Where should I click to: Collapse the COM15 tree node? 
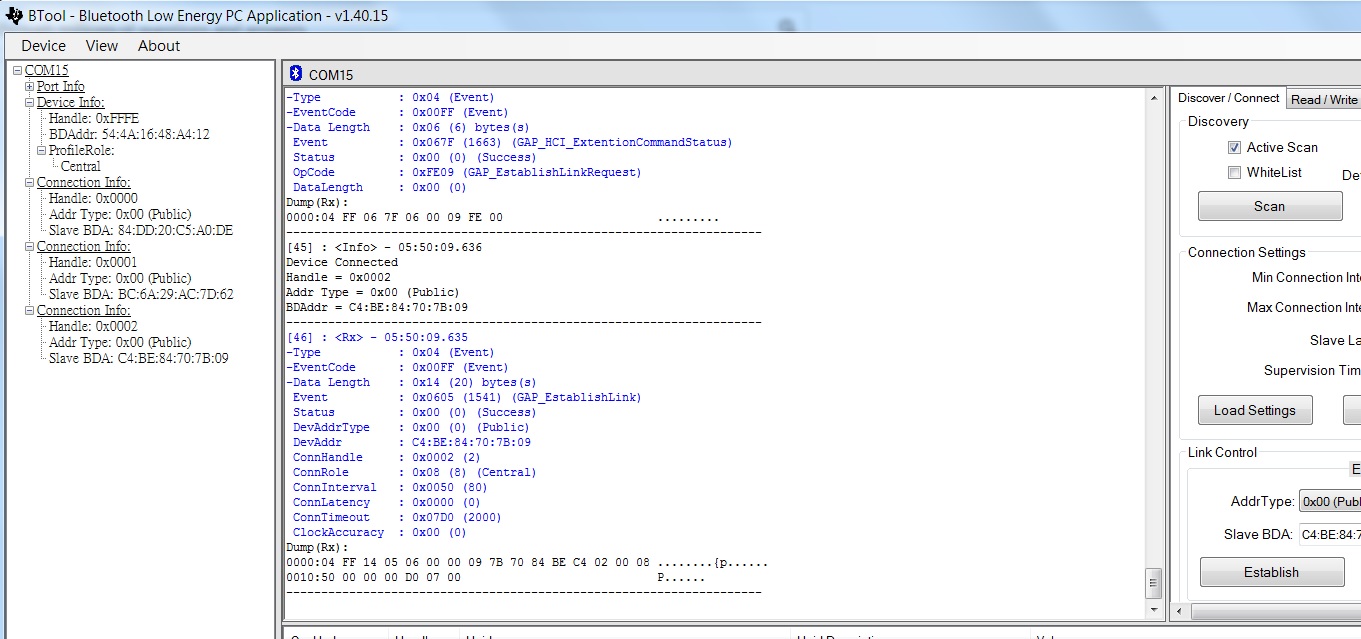click(17, 71)
